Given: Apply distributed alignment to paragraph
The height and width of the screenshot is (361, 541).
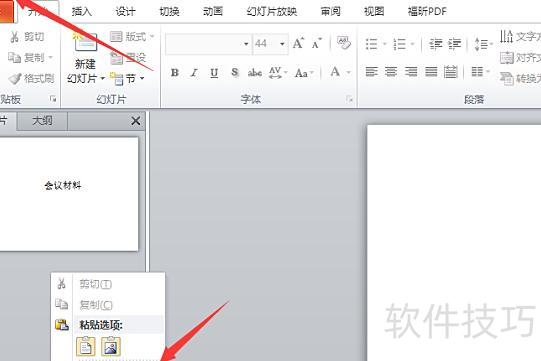Looking at the screenshot, I should coord(450,72).
